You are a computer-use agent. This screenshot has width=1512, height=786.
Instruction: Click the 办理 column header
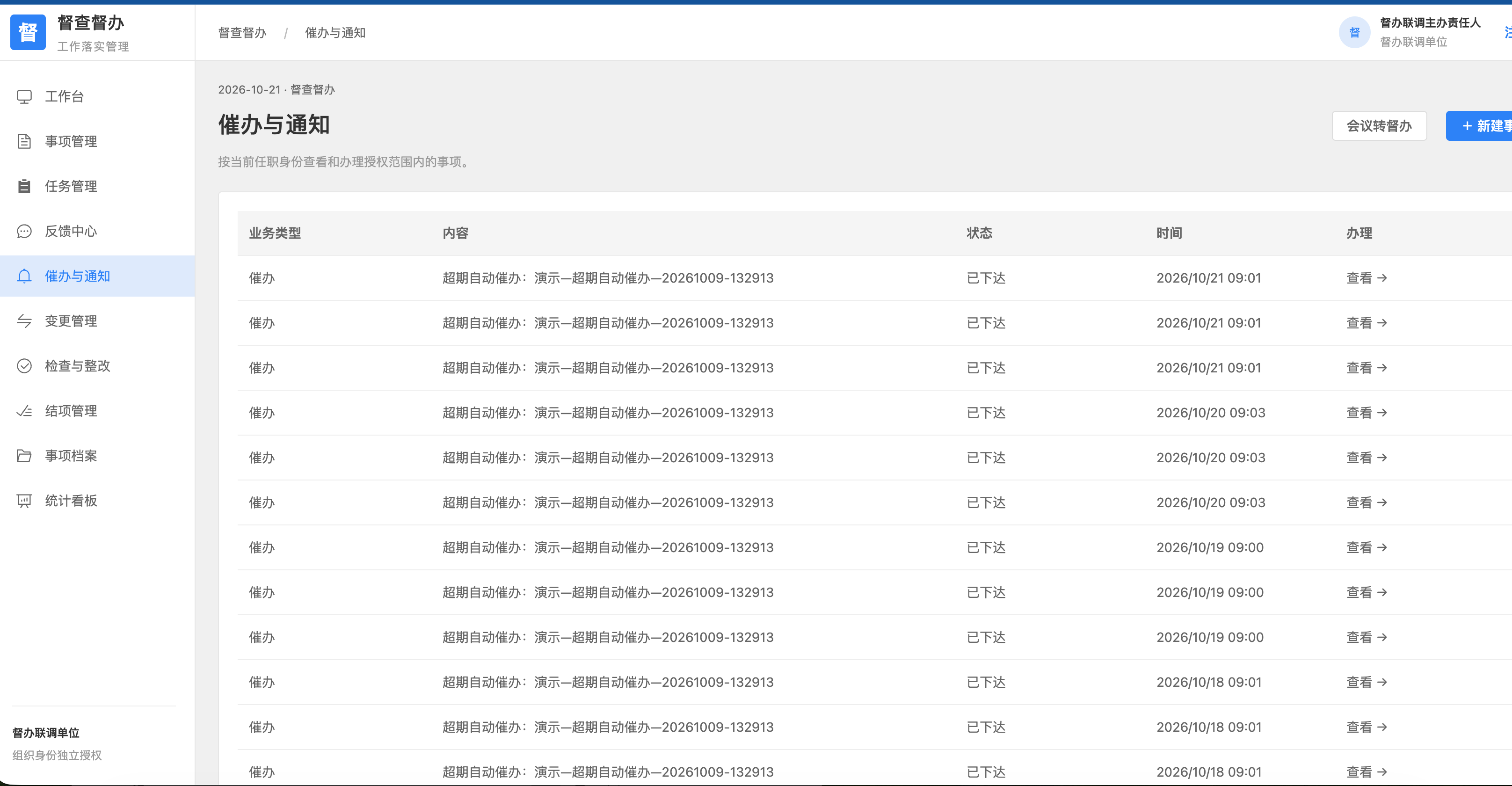point(1359,233)
